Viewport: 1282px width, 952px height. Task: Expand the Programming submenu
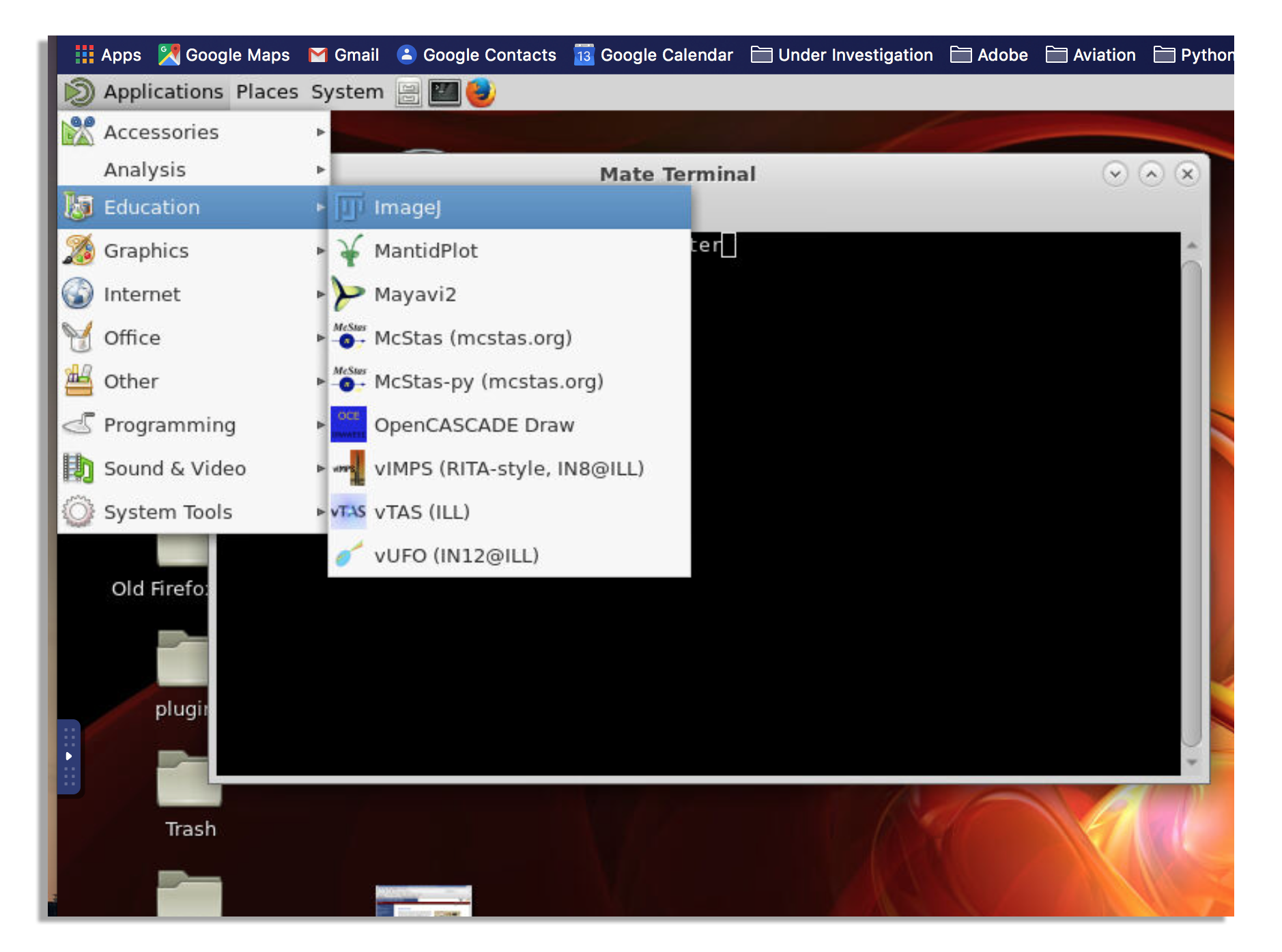pyautogui.click(x=169, y=425)
